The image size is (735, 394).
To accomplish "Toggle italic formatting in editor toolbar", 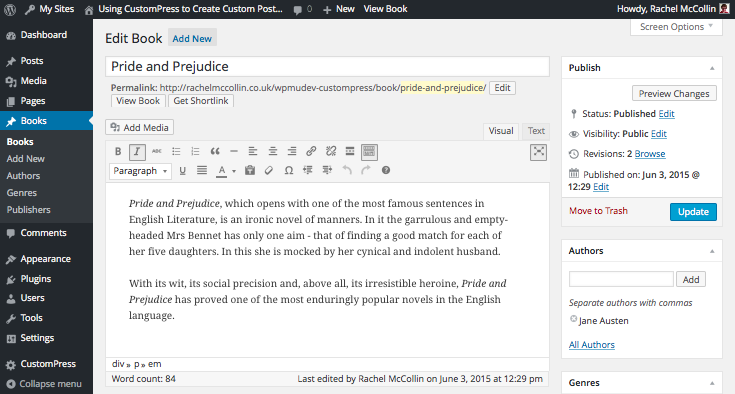I will pyautogui.click(x=137, y=151).
